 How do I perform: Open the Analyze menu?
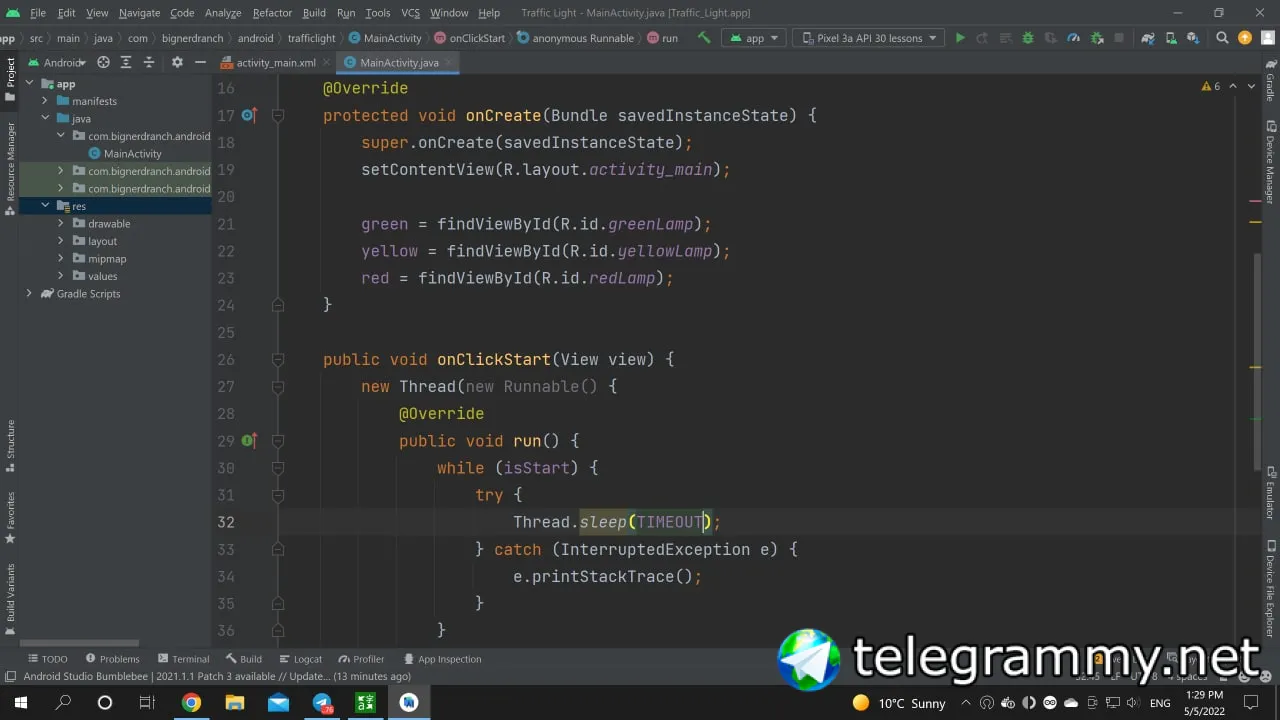(223, 13)
